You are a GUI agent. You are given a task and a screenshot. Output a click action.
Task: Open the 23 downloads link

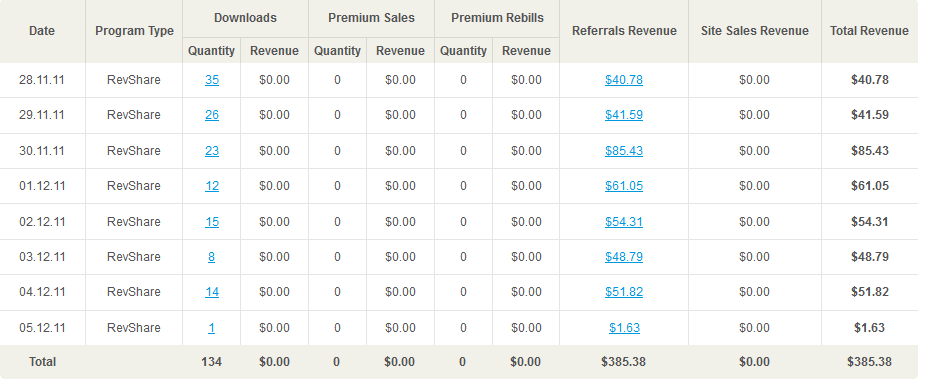[212, 151]
